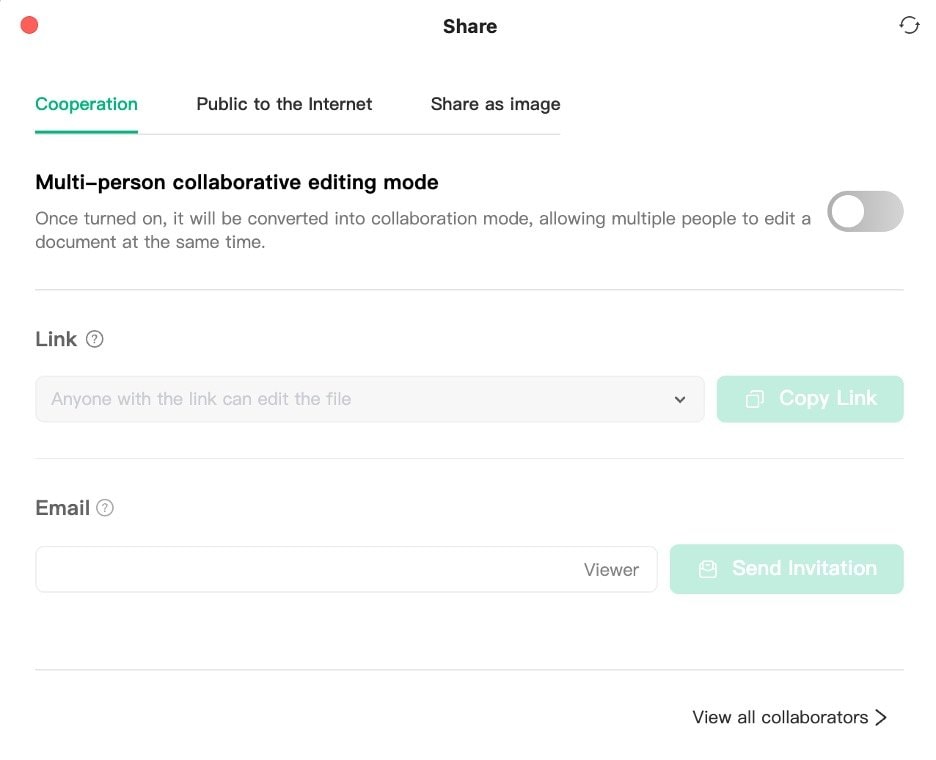Image resolution: width=936 pixels, height=760 pixels.
Task: Click the copy icon inside the Copy Link button
Action: [755, 398]
